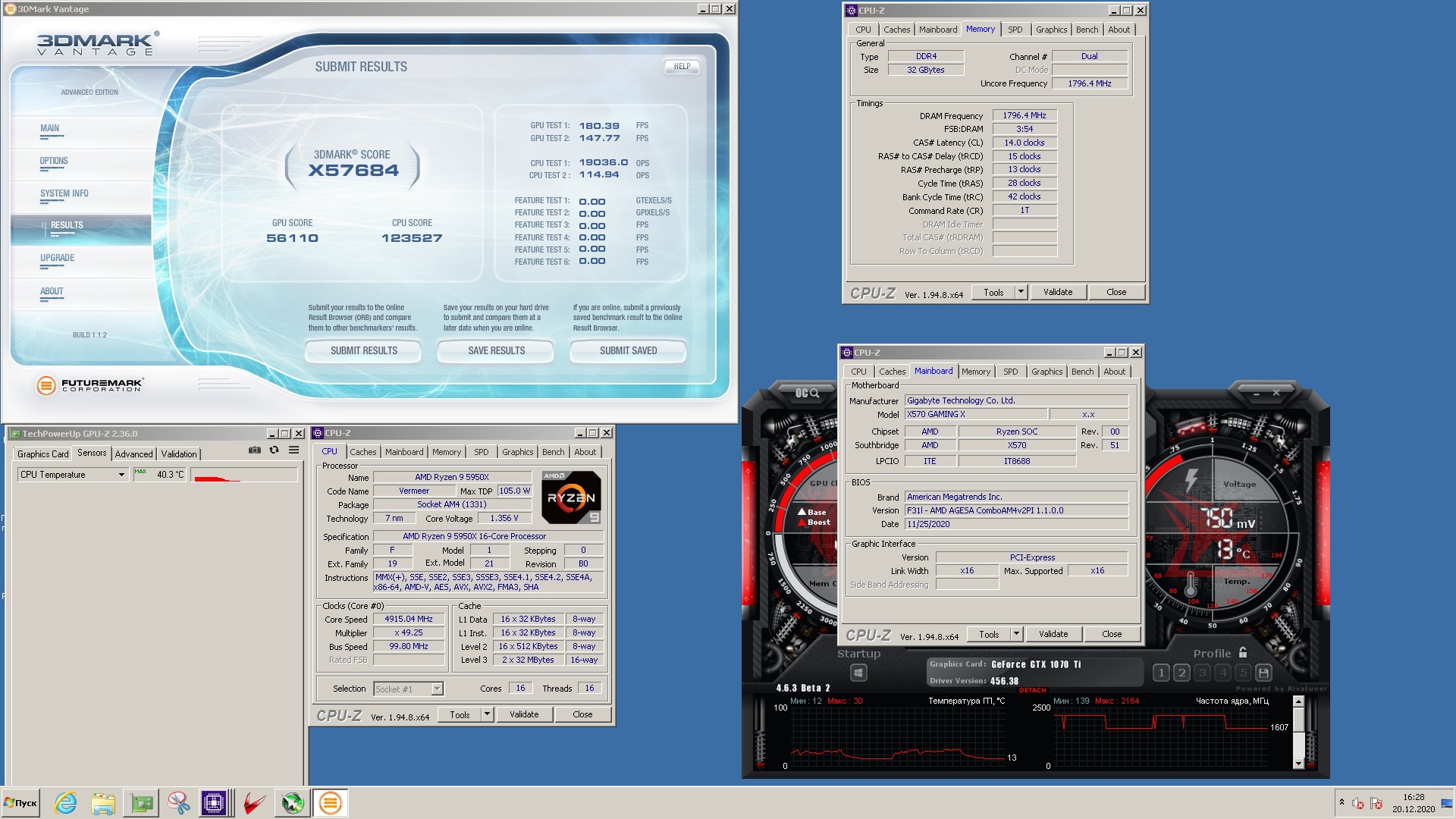Click the GPU-Z taskbar icon
1456x819 pixels.
coord(141,803)
